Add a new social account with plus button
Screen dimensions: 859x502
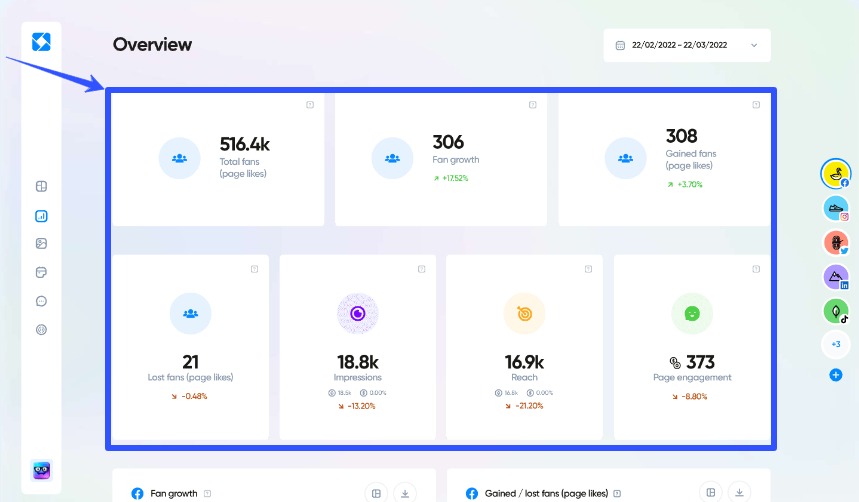pyautogui.click(x=835, y=375)
